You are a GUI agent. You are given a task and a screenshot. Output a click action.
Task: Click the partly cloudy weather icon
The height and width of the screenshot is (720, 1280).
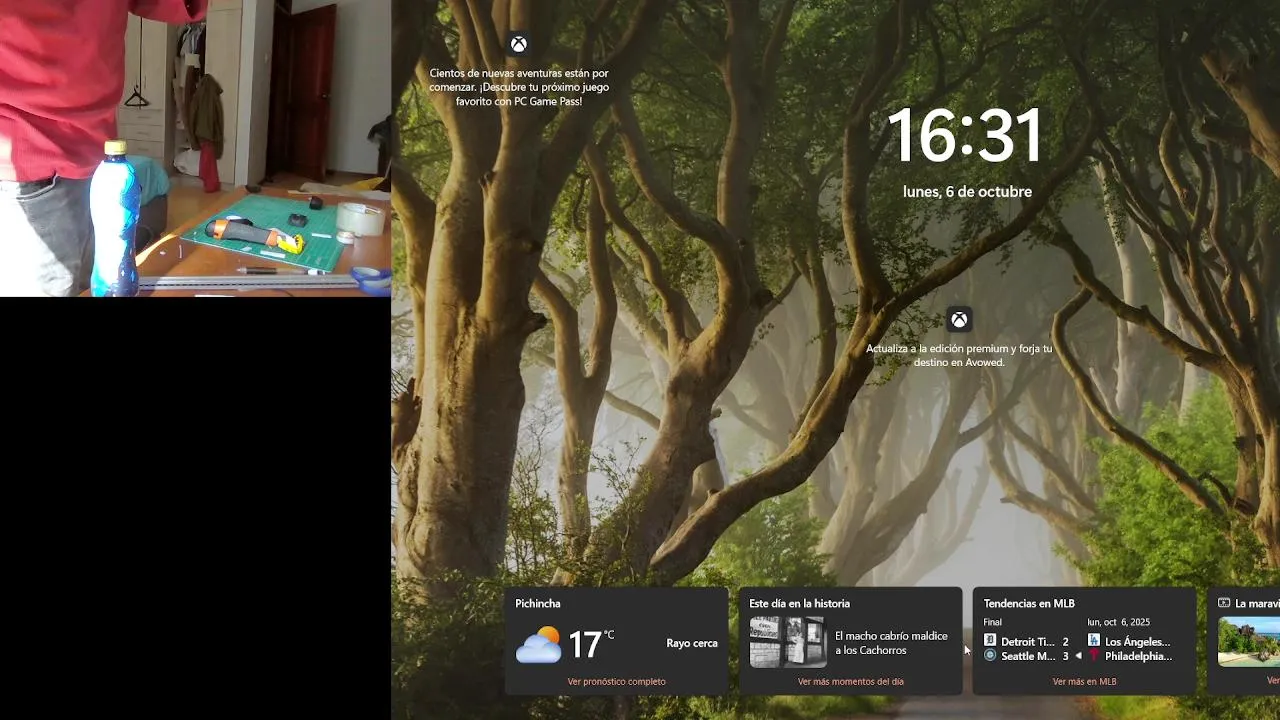pos(538,645)
